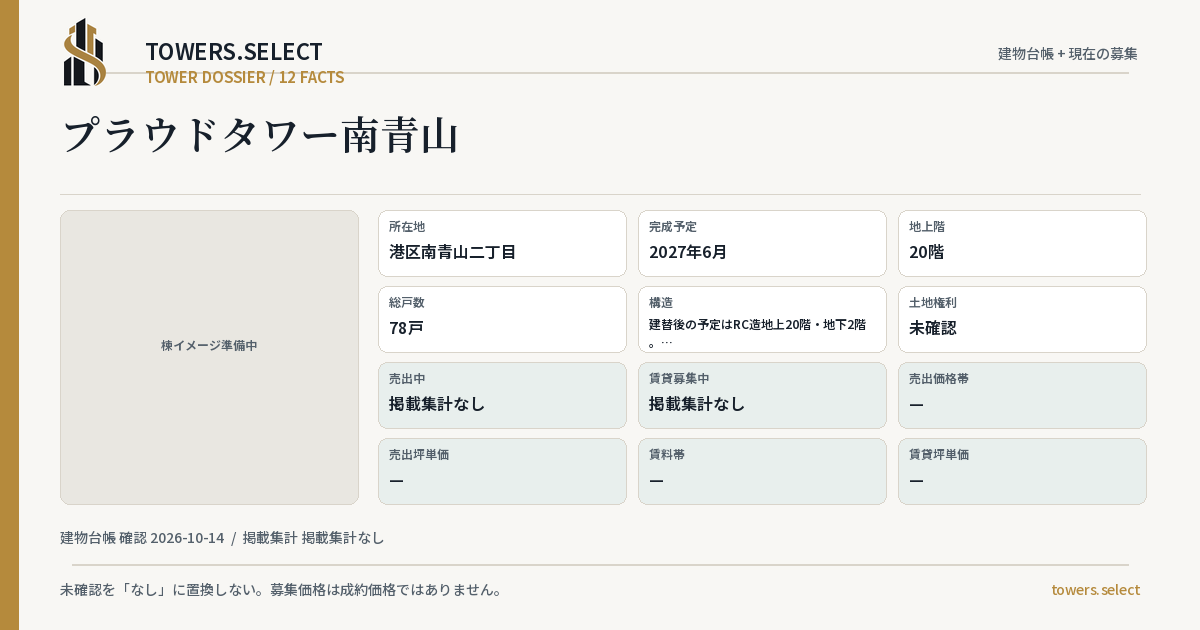Open the 売出坪単価 fact card

tap(502, 471)
